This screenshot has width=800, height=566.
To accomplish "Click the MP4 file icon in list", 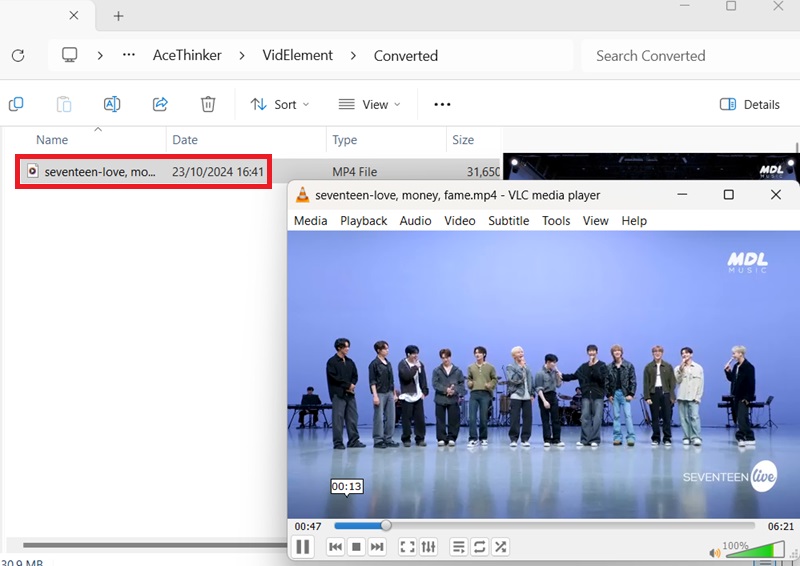I will click(x=33, y=171).
